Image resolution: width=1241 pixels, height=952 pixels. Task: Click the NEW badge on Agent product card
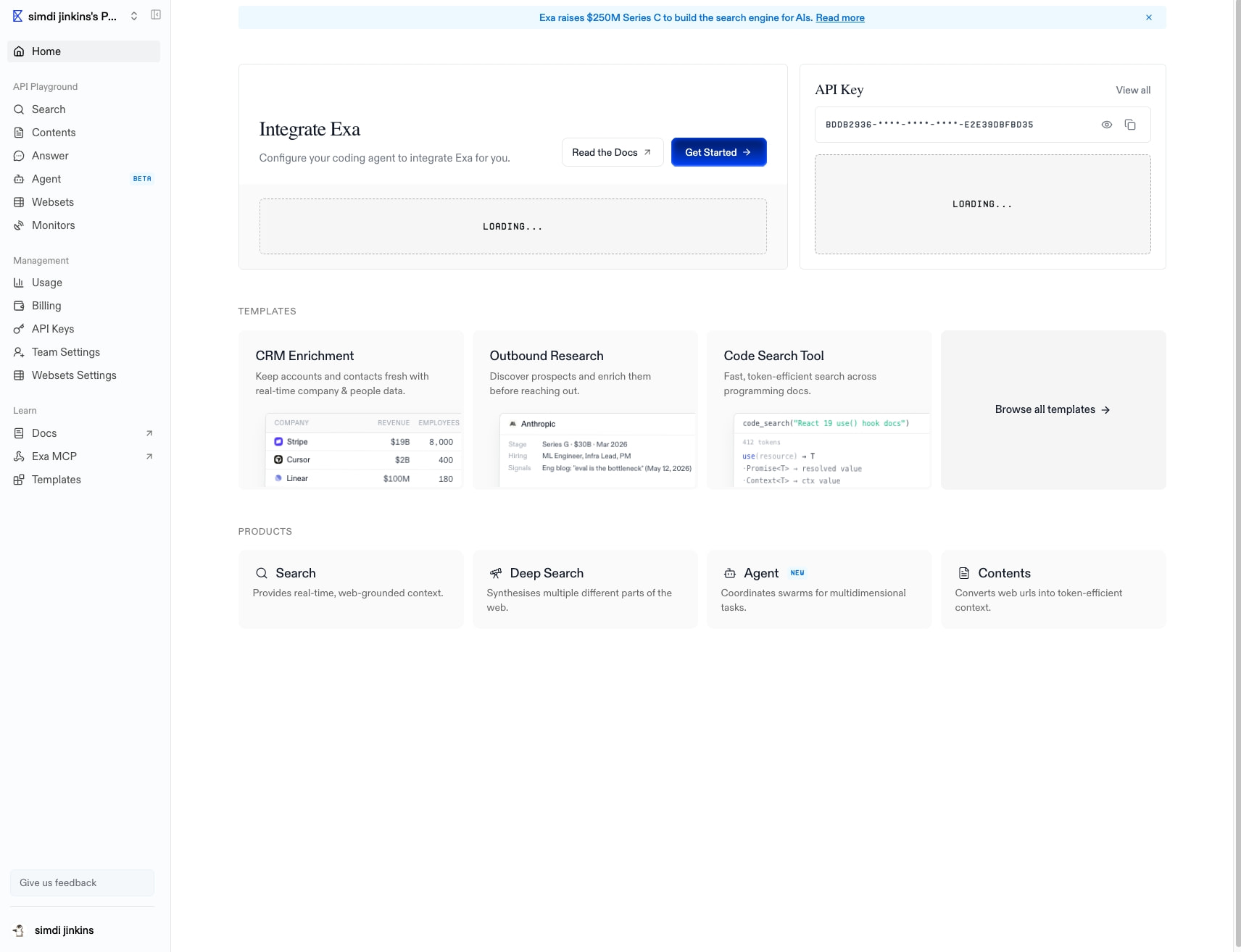click(x=797, y=573)
